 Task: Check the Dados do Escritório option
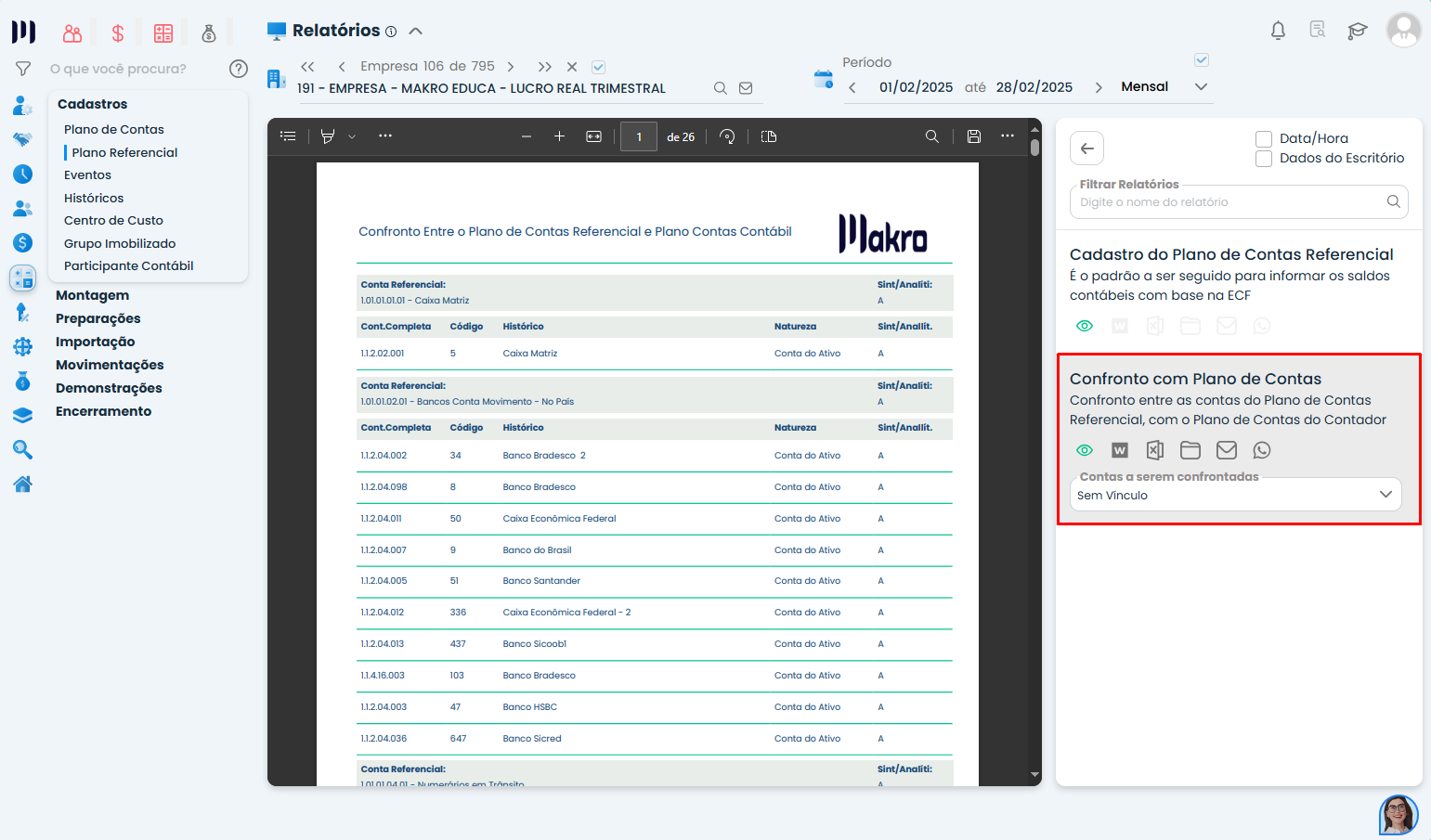point(1263,159)
